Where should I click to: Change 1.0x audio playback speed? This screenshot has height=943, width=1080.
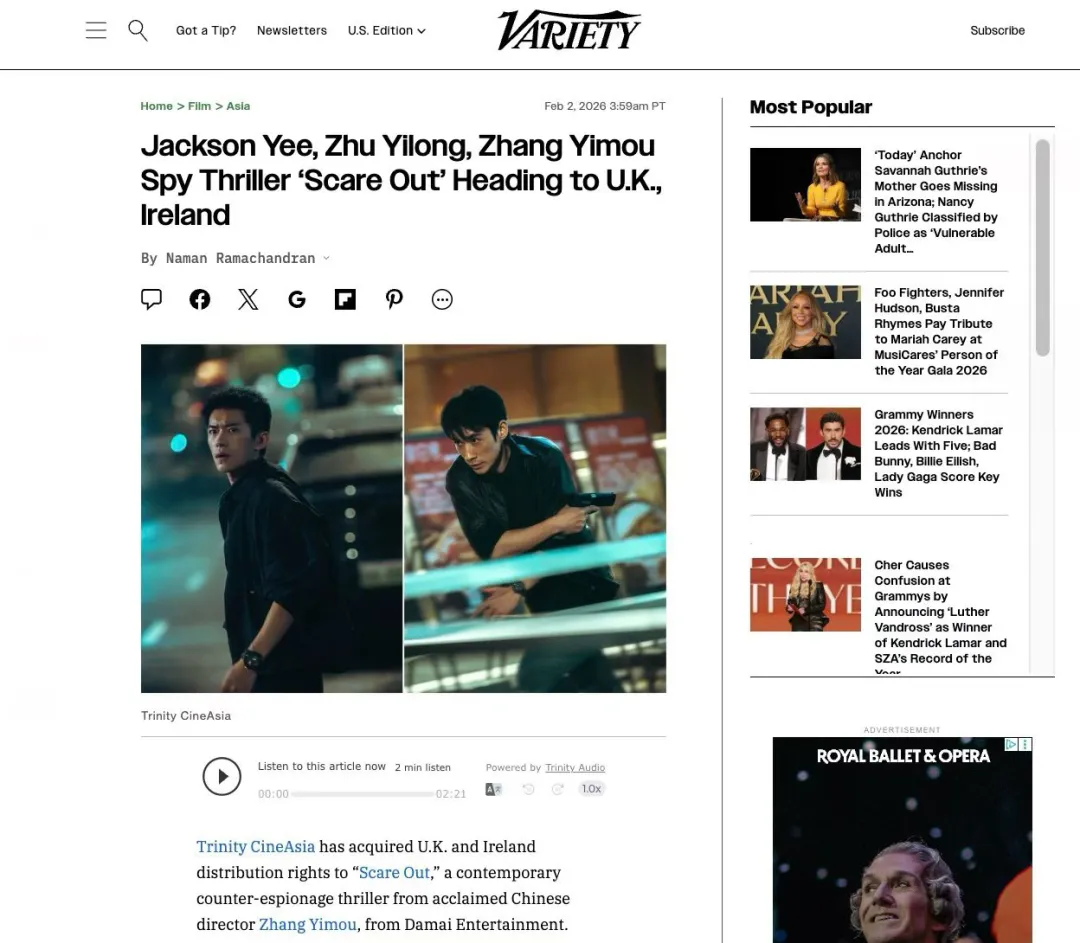[591, 789]
